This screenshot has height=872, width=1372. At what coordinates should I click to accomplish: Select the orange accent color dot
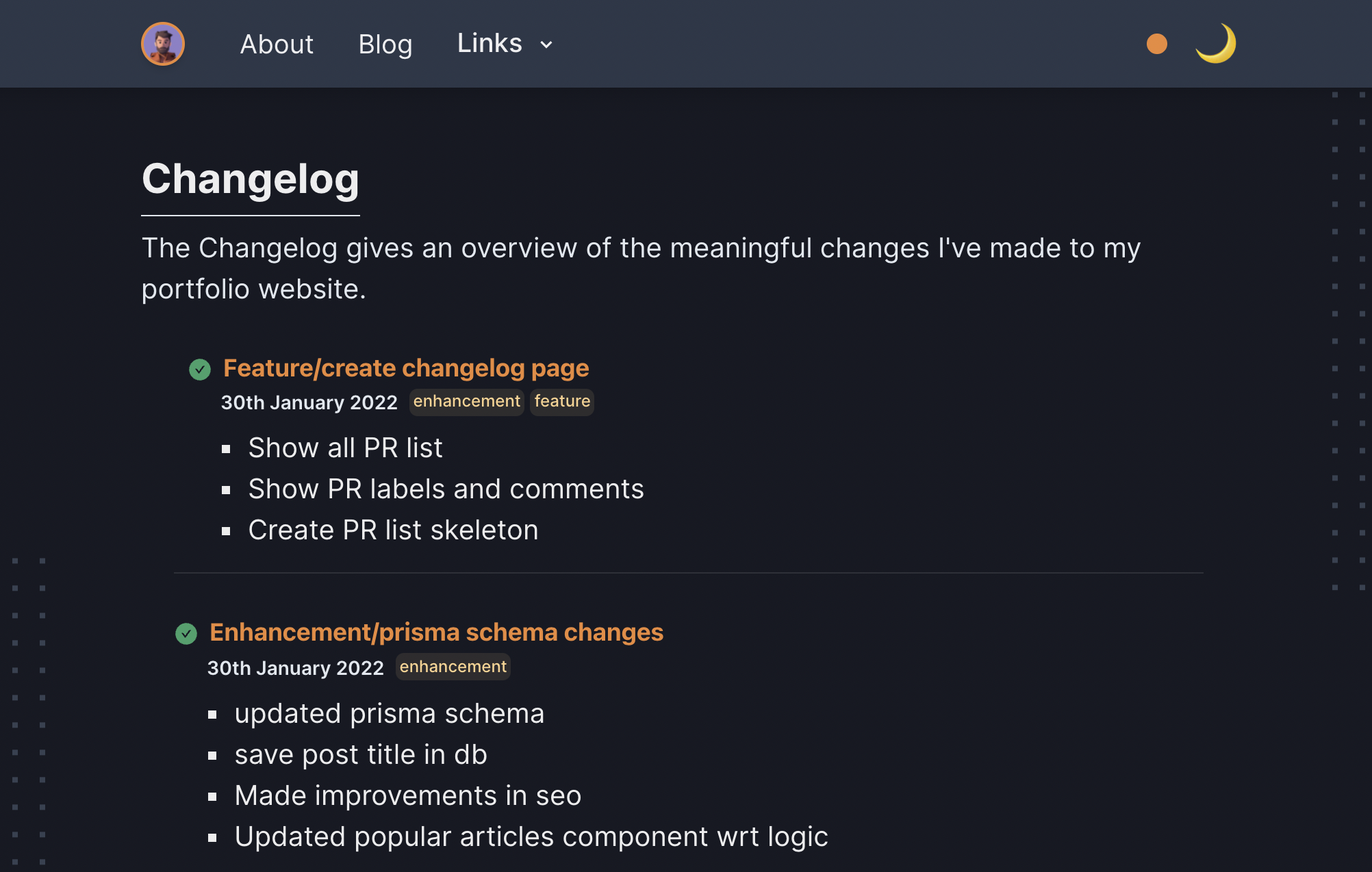click(1157, 44)
